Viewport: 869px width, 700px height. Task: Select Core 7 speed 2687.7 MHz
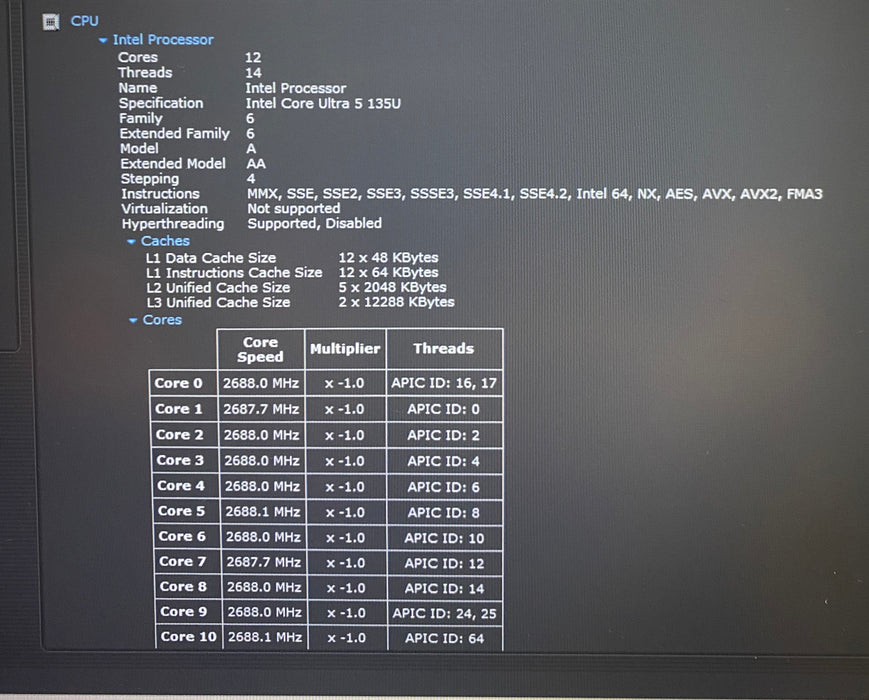(264, 563)
